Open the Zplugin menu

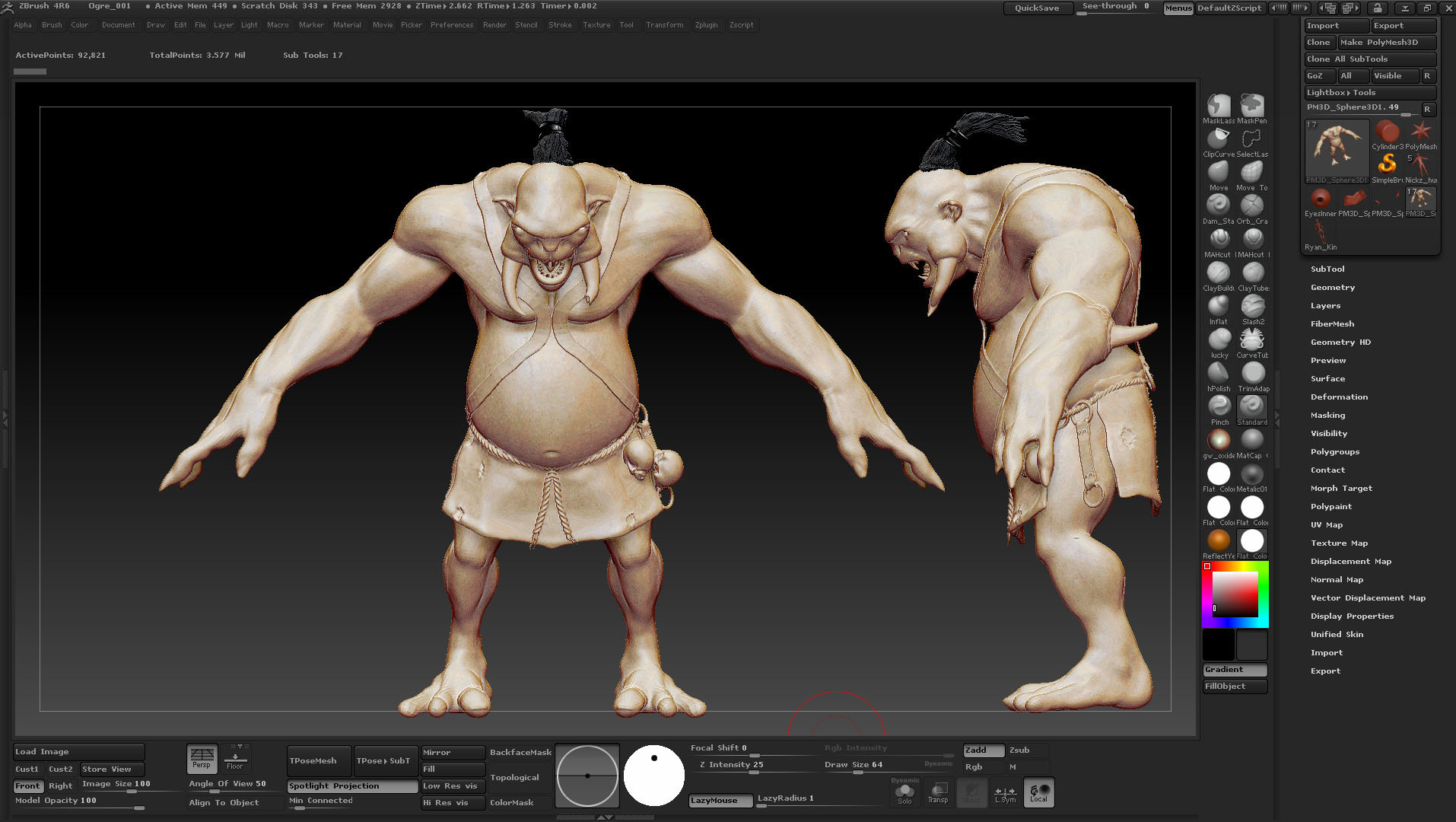coord(706,24)
